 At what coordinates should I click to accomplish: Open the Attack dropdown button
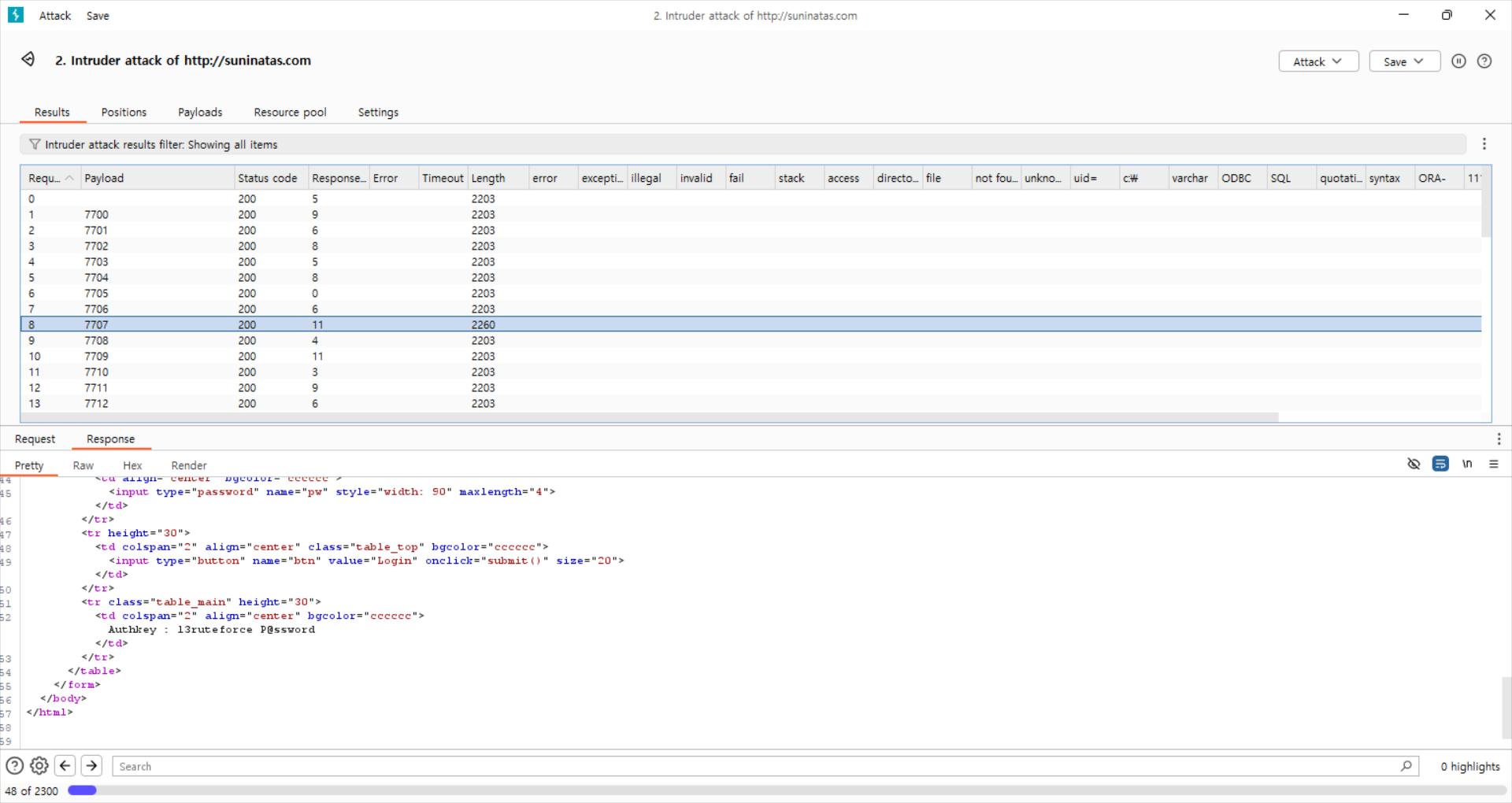coord(1318,61)
